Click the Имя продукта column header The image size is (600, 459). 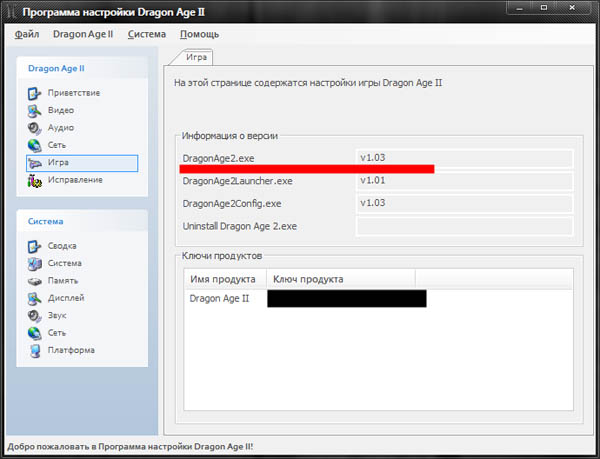tap(225, 279)
